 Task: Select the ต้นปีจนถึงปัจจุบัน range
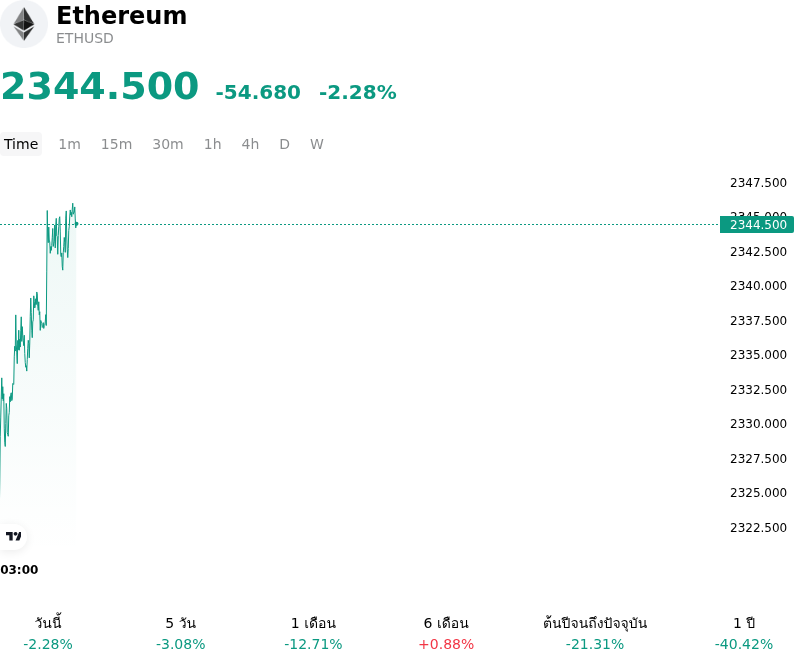click(595, 633)
